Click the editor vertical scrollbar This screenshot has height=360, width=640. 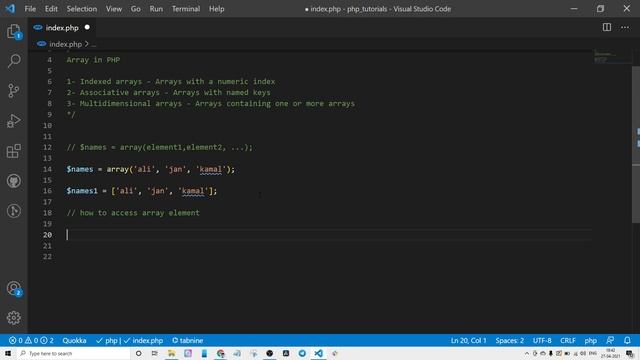pos(636,144)
